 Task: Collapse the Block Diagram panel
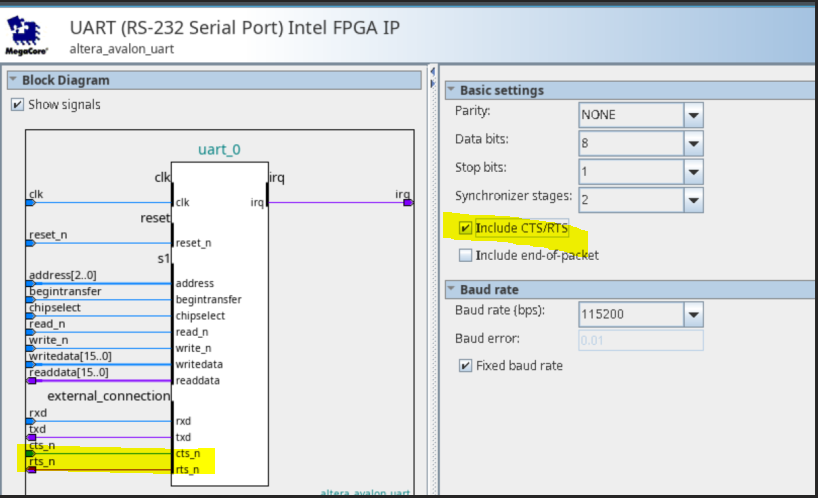pos(13,80)
